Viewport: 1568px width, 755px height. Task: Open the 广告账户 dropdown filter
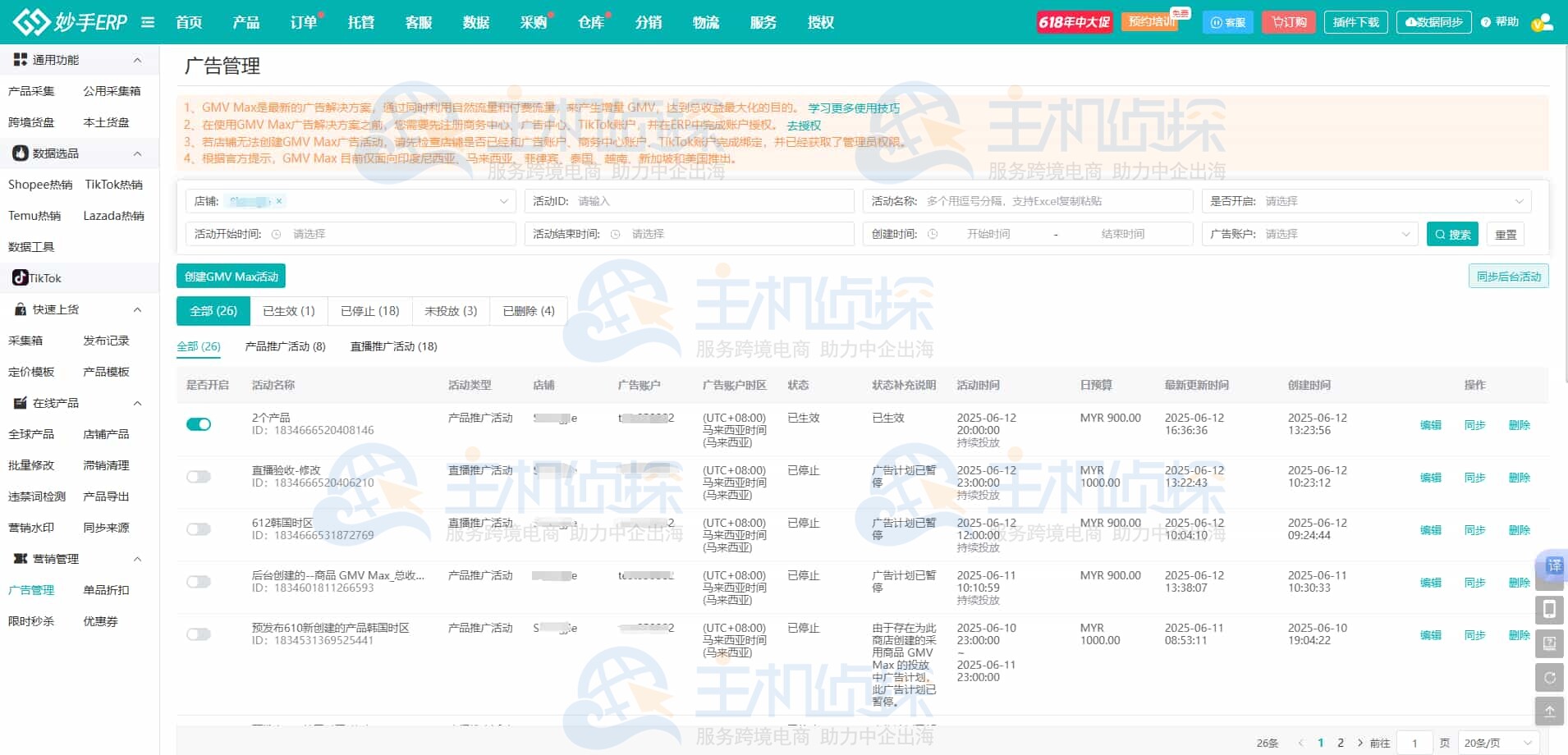click(1311, 234)
